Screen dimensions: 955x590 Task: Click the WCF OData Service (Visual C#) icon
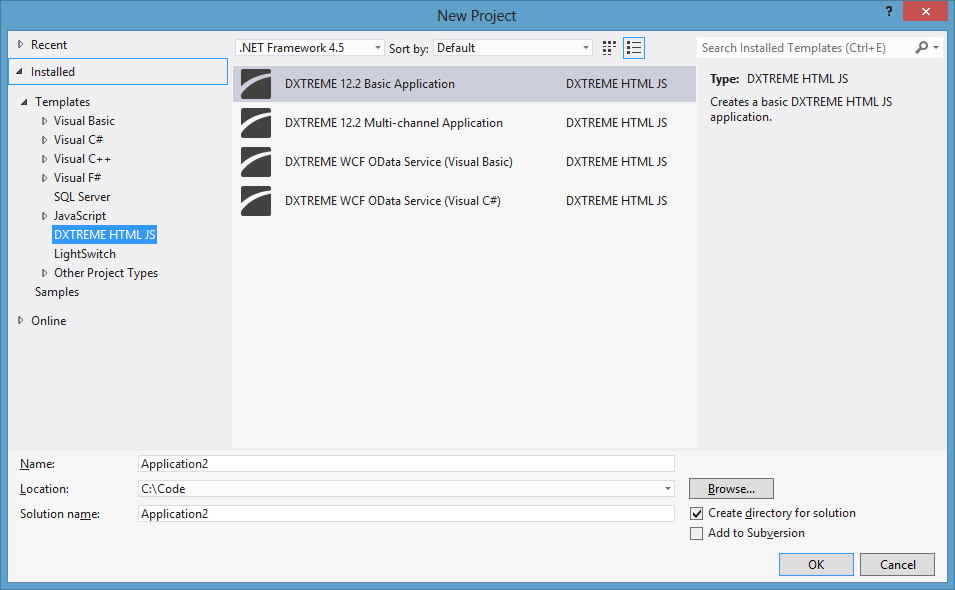[256, 201]
